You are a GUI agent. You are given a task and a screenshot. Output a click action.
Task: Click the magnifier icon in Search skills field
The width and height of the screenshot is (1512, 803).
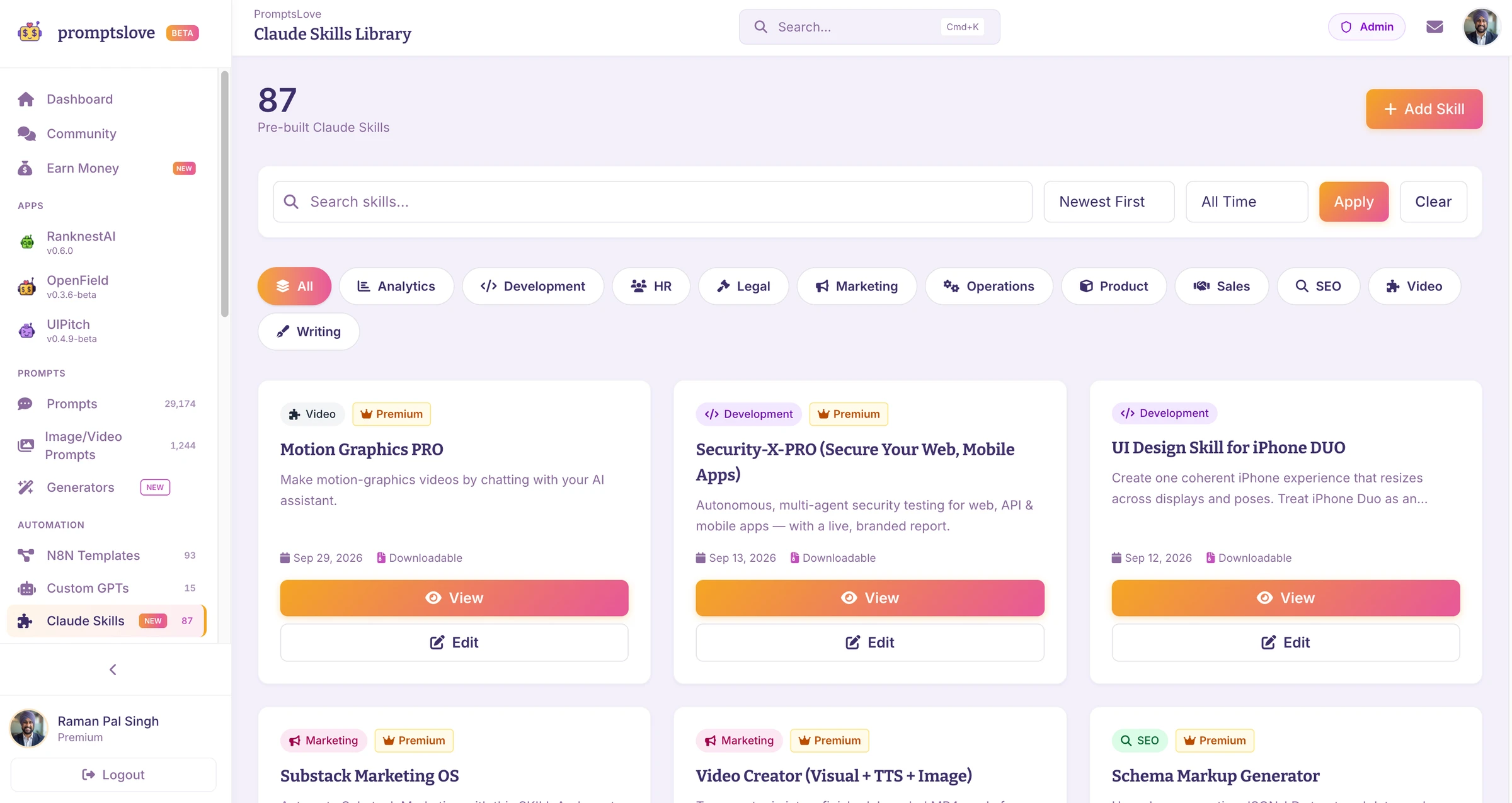point(291,202)
